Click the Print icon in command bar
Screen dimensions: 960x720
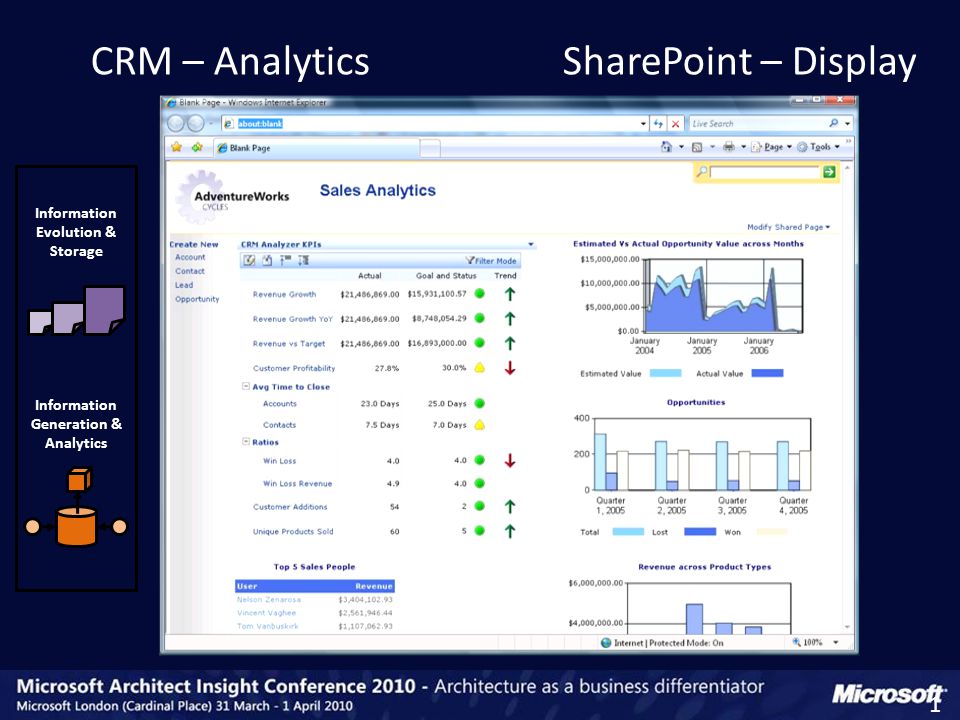pos(729,147)
